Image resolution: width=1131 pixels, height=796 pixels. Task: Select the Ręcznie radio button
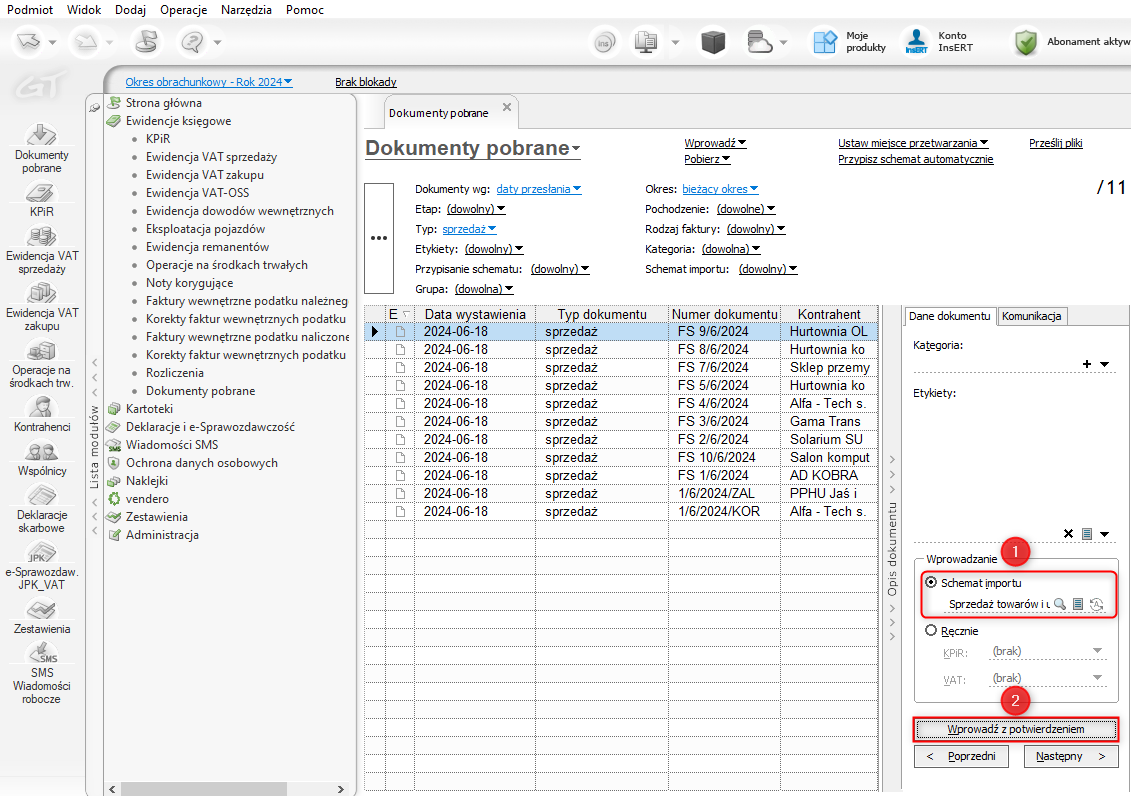coord(931,631)
